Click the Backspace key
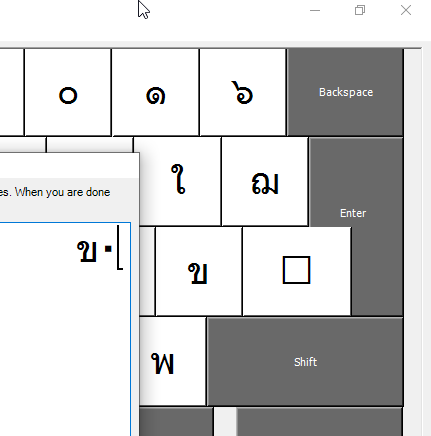 pos(345,92)
